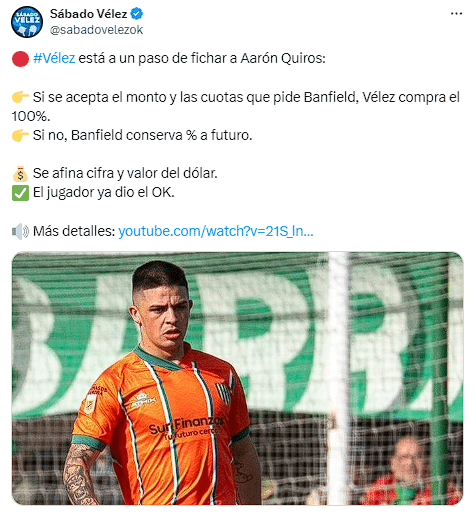Click the 'Si no, Banfield conserva' line

[142, 135]
